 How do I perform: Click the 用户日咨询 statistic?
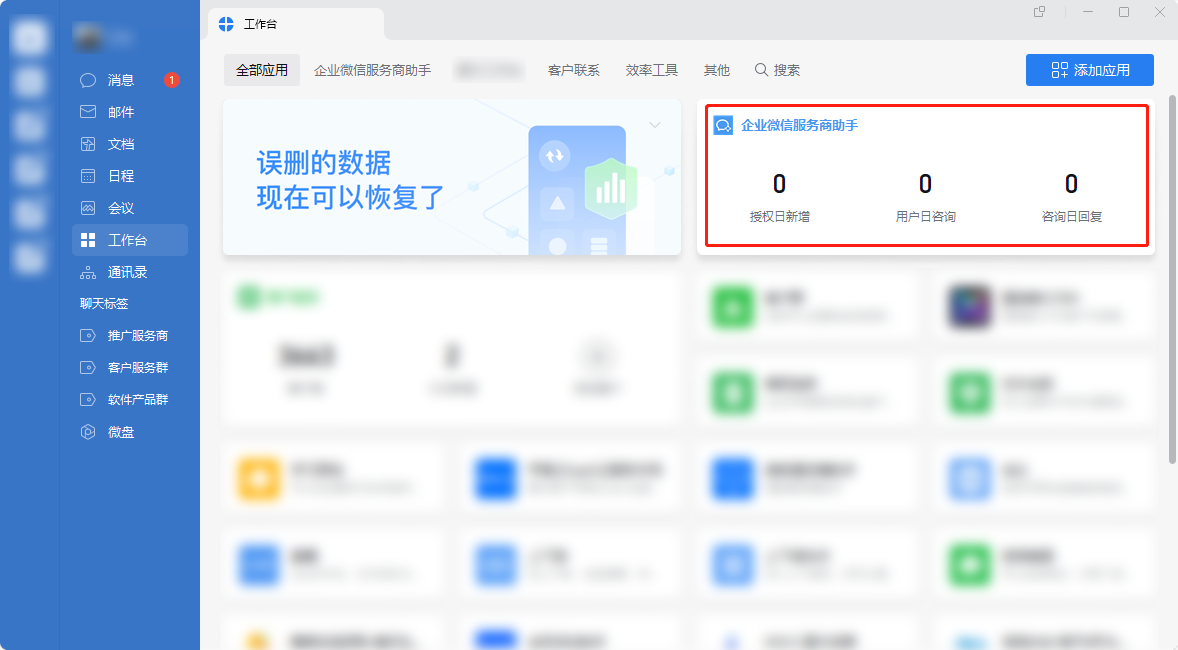[x=926, y=198]
